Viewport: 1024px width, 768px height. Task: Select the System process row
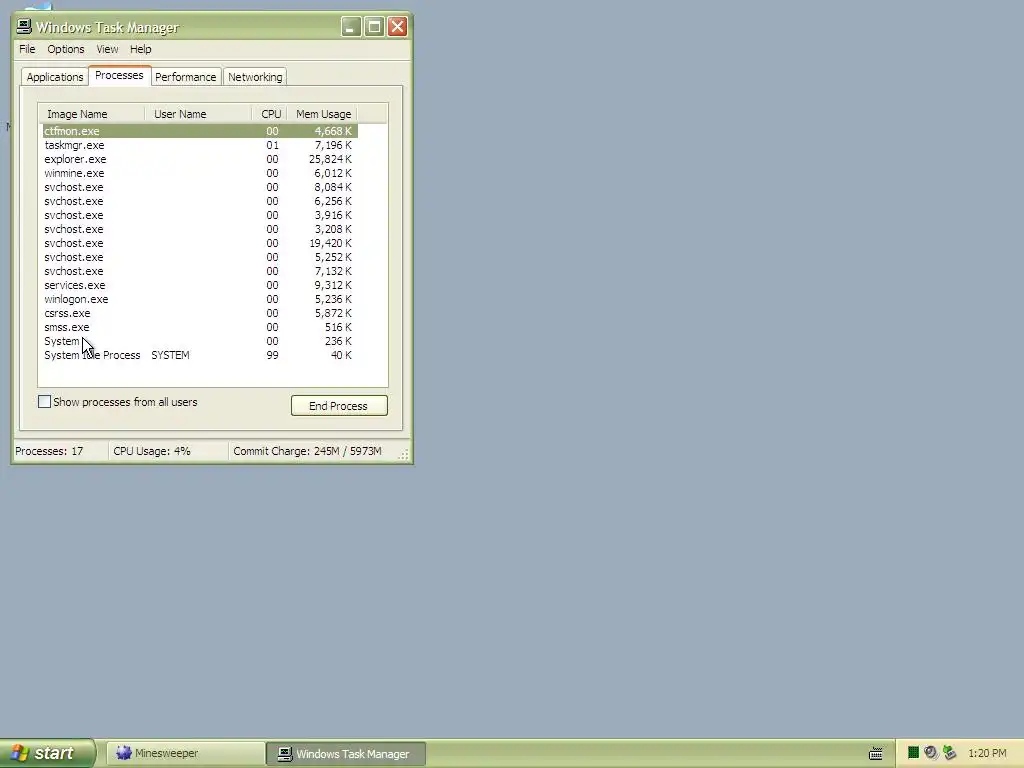click(x=200, y=341)
